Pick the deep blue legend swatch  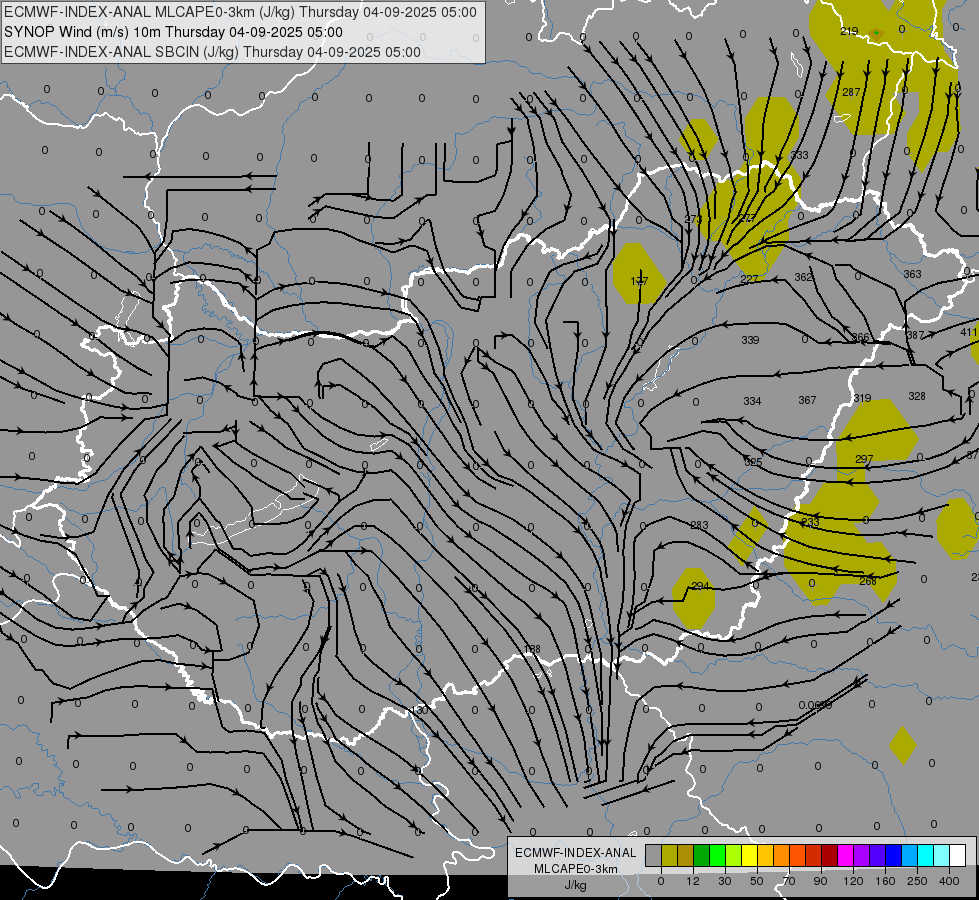pos(894,856)
